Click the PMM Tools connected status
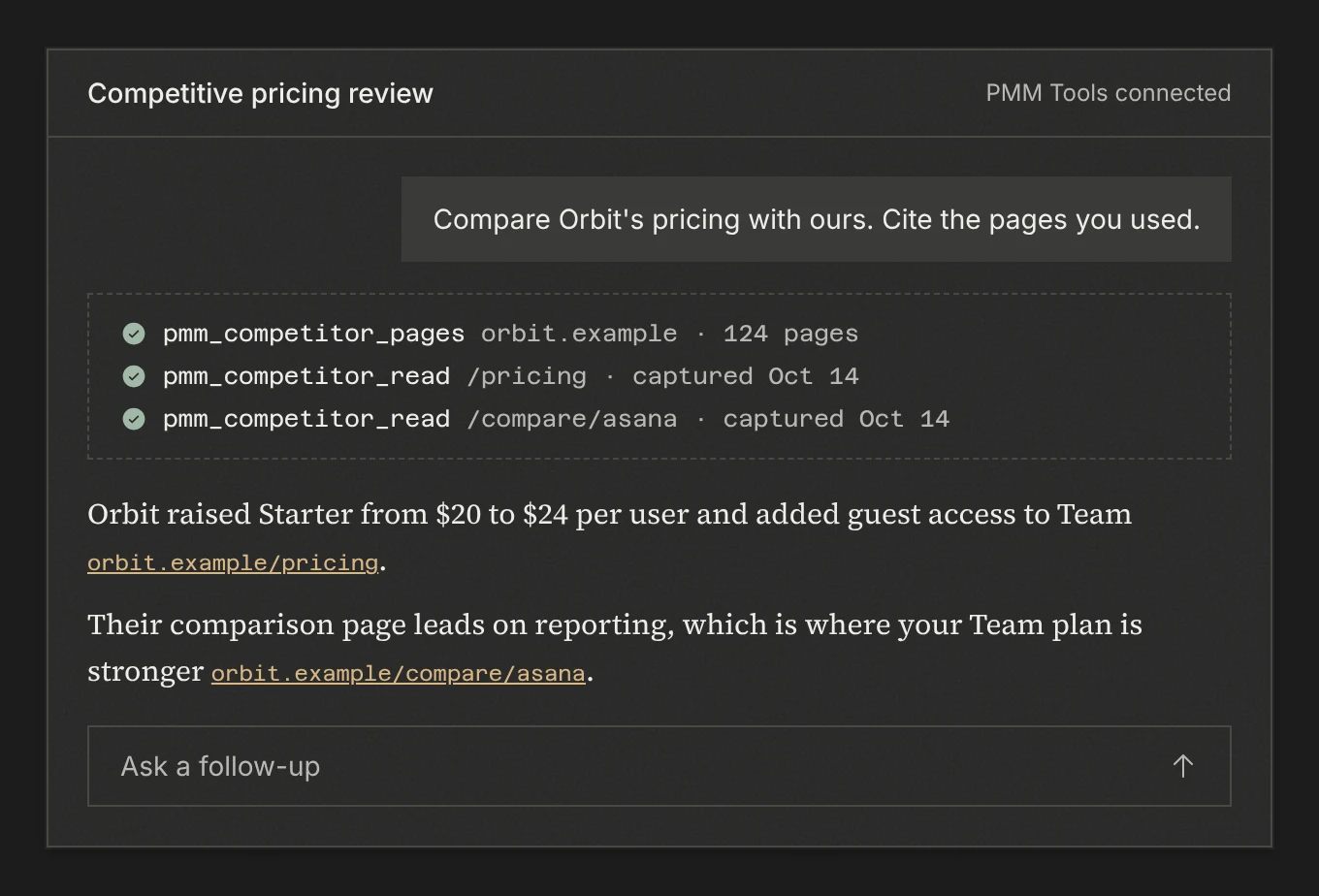 click(x=1109, y=93)
